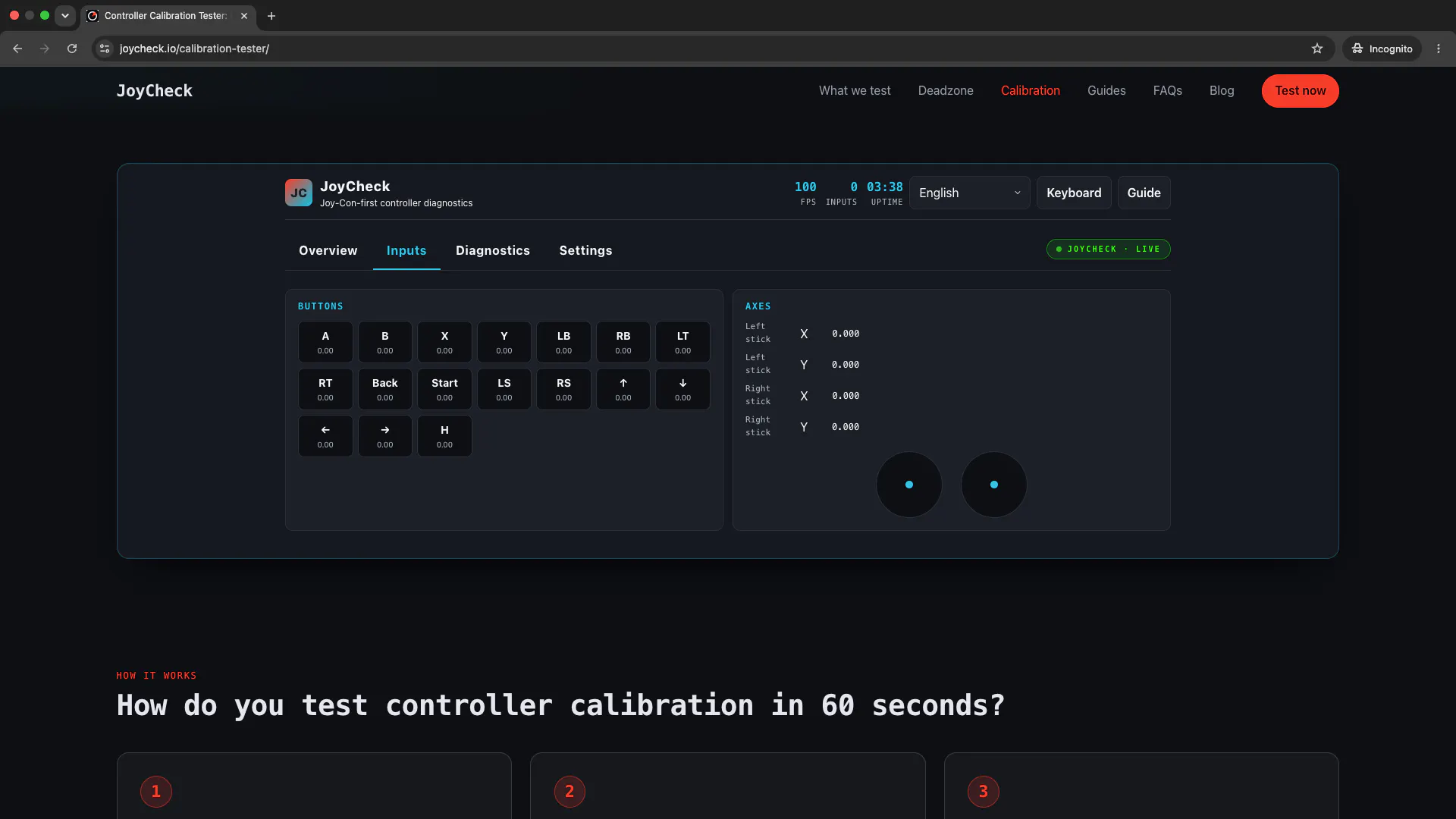Click the LS button tile
Image resolution: width=1456 pixels, height=819 pixels.
pyautogui.click(x=504, y=389)
